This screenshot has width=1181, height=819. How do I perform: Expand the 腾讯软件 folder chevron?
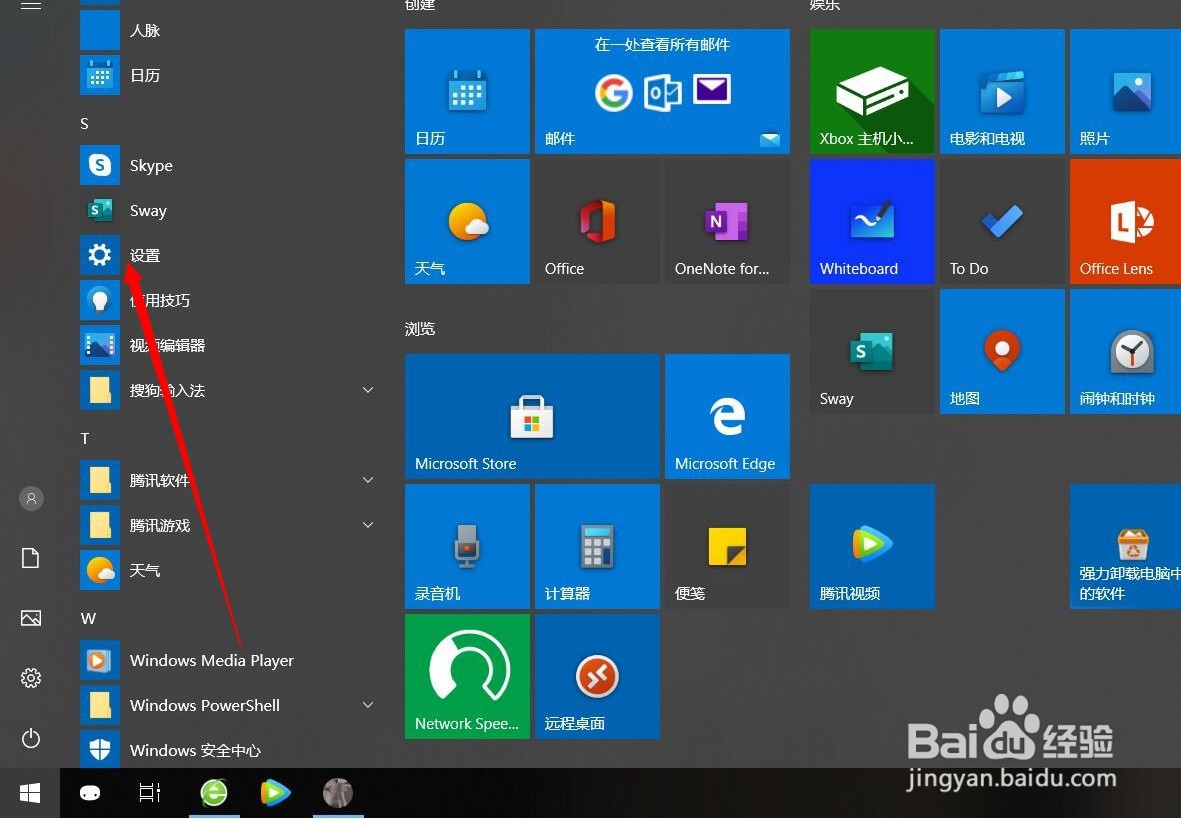[368, 480]
